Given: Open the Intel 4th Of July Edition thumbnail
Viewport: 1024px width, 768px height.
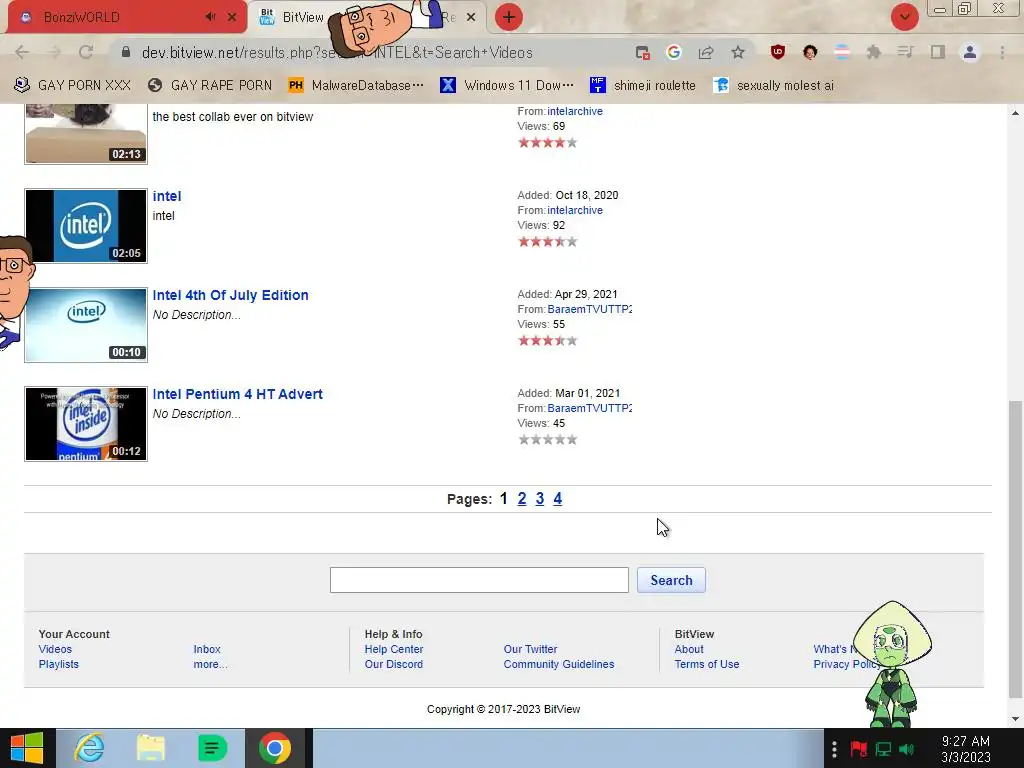Looking at the screenshot, I should coord(86,325).
